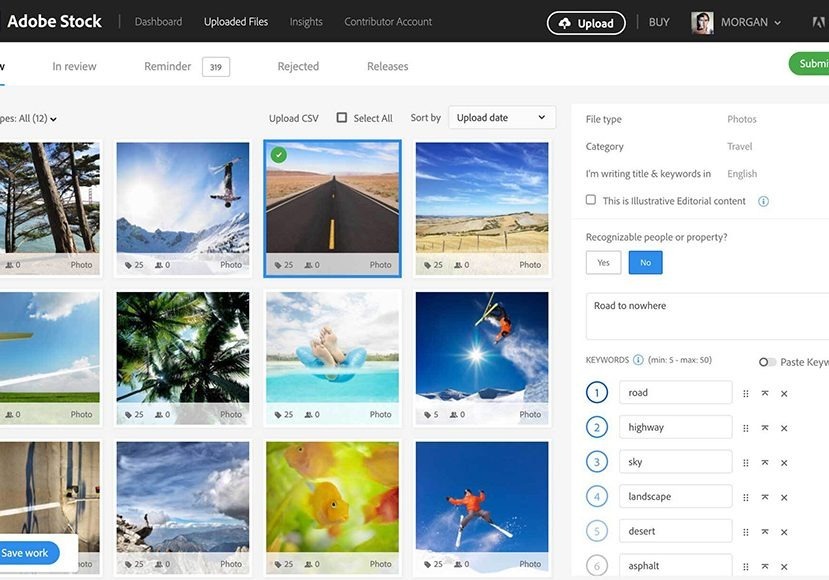Move the 'desert' keyword to the top
Image resolution: width=829 pixels, height=580 pixels.
[765, 532]
